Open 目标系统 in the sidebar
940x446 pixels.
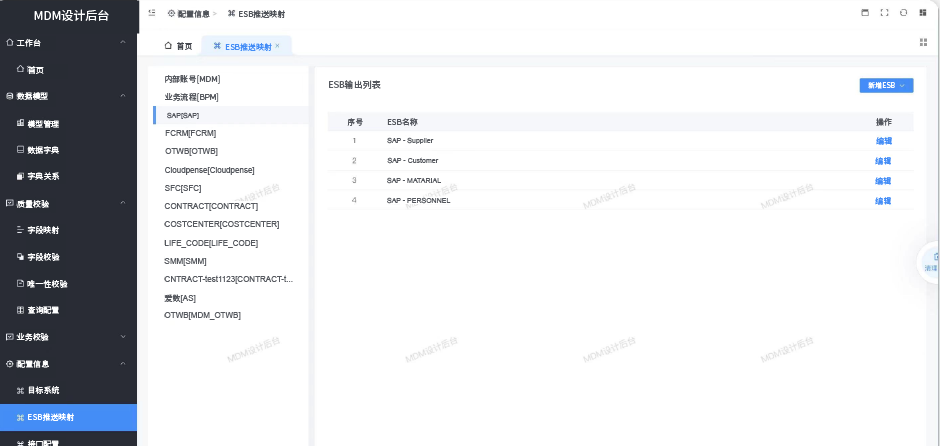pos(42,390)
